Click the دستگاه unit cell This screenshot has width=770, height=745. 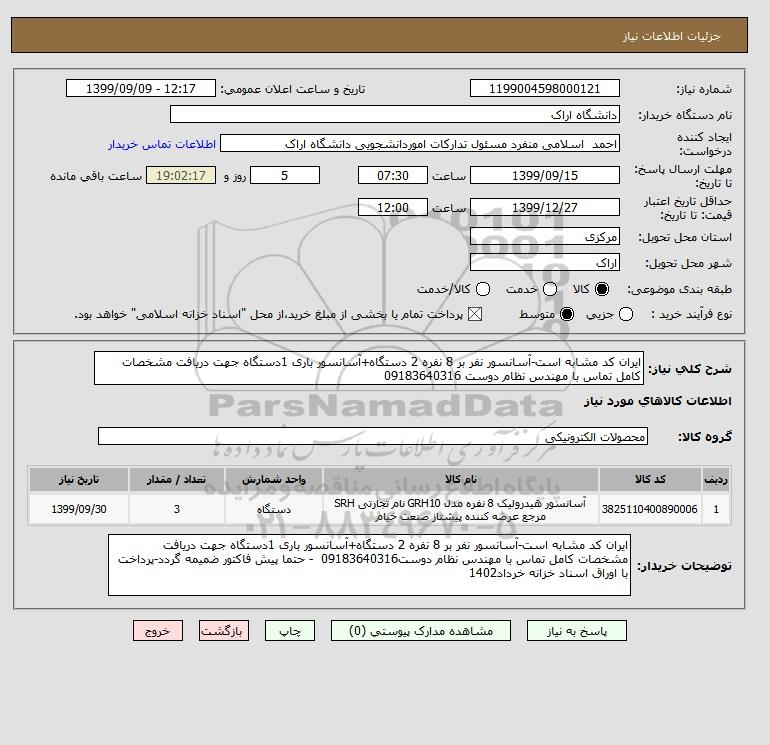coord(274,509)
